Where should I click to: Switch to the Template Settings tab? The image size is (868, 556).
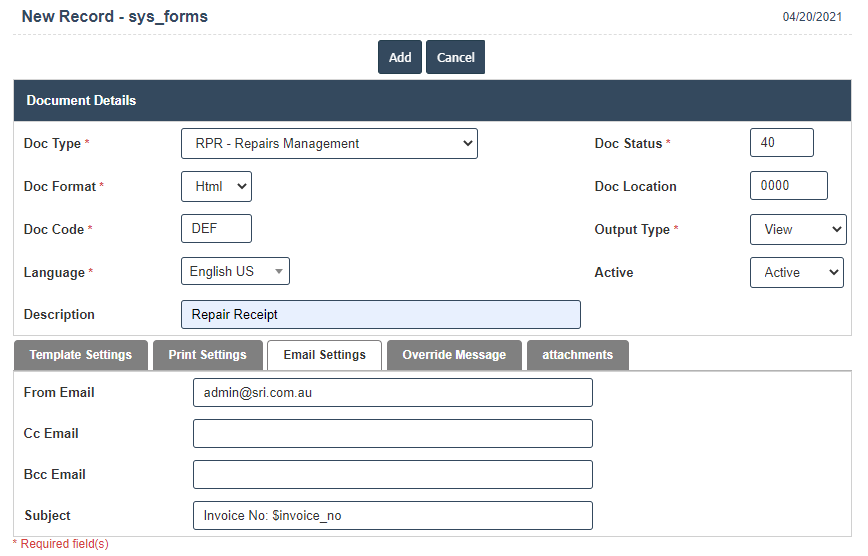pos(80,355)
